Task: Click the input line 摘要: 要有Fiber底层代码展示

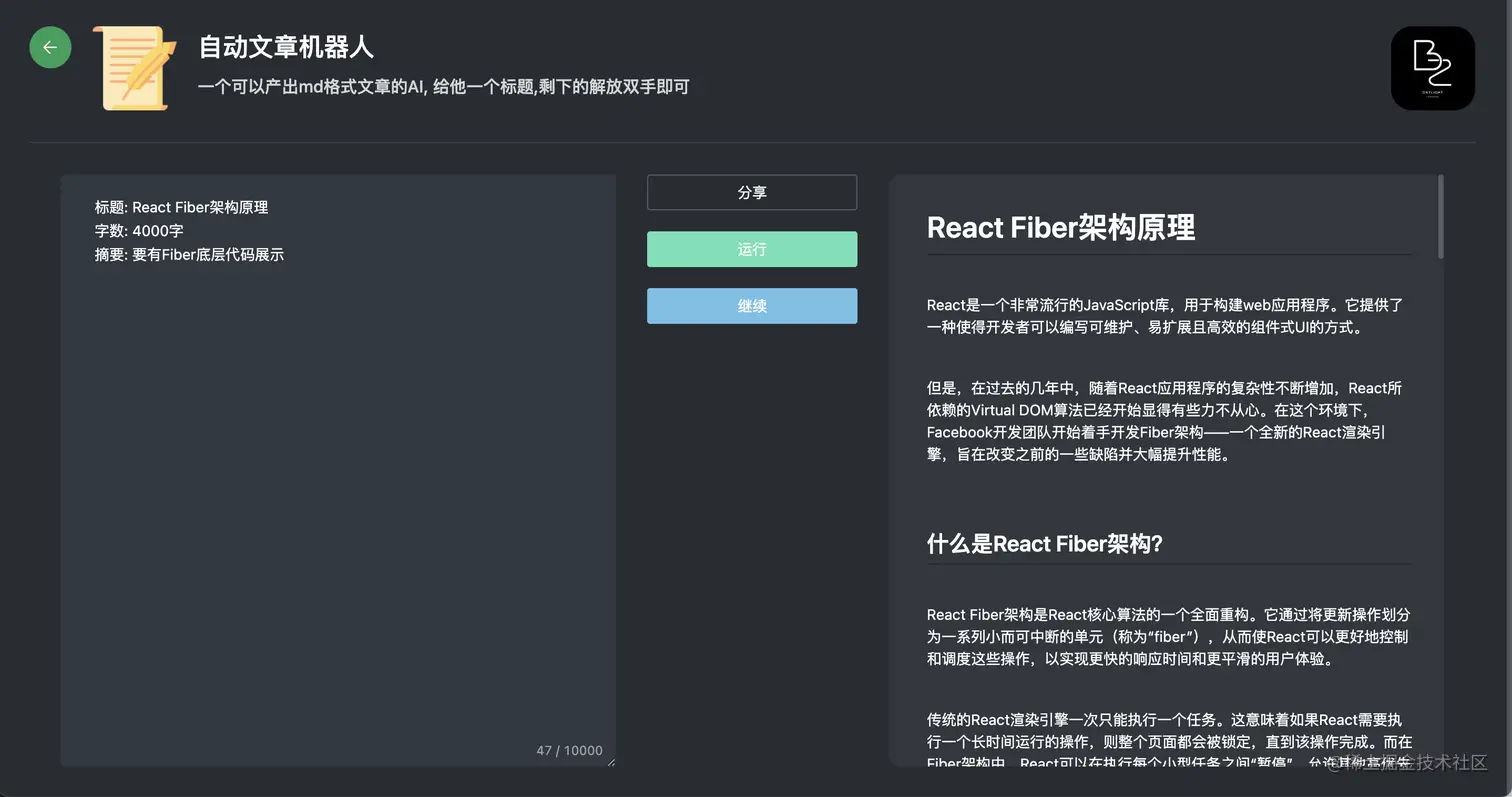Action: (190, 255)
